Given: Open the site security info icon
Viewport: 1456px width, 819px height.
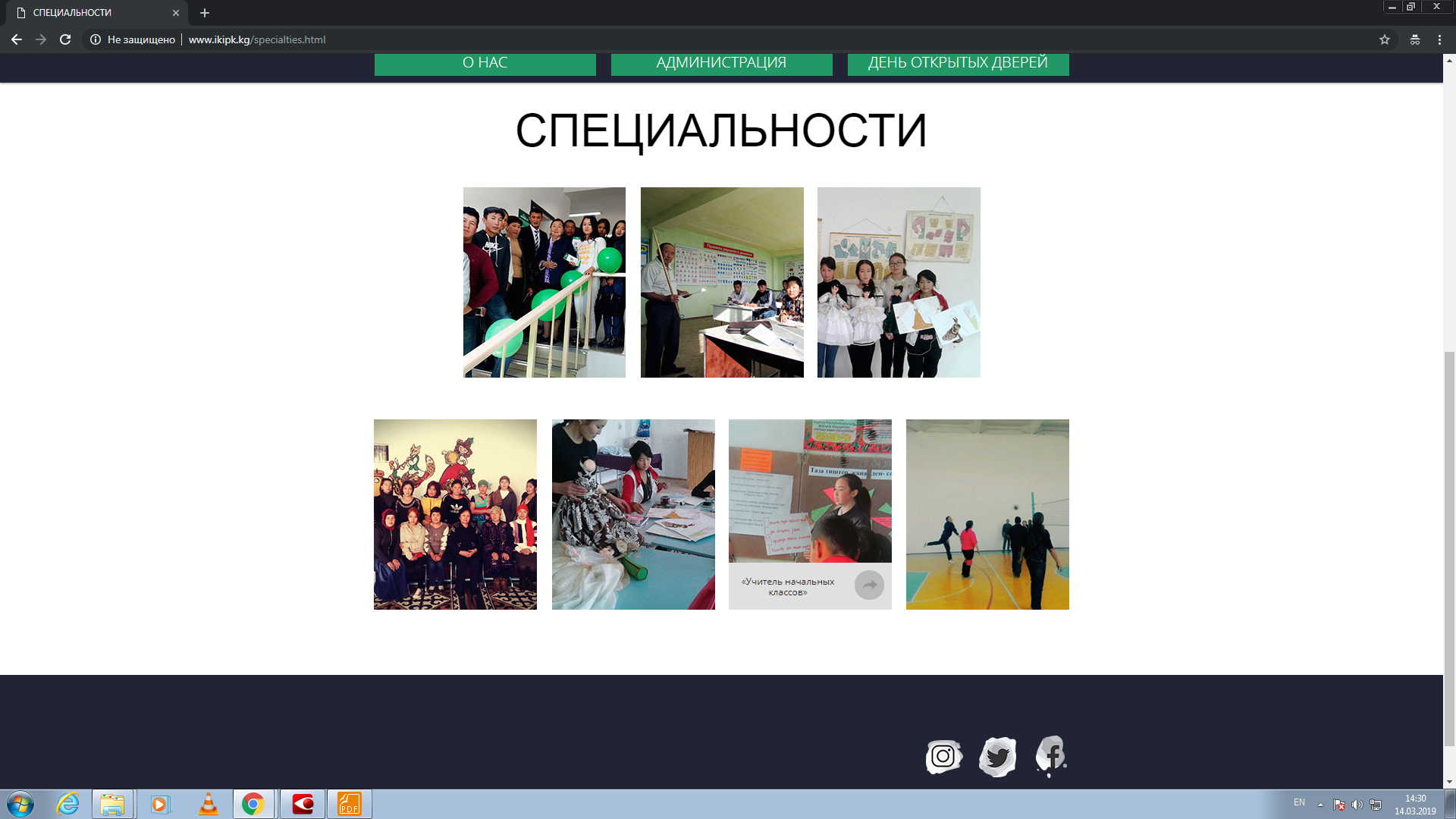Looking at the screenshot, I should tap(96, 39).
